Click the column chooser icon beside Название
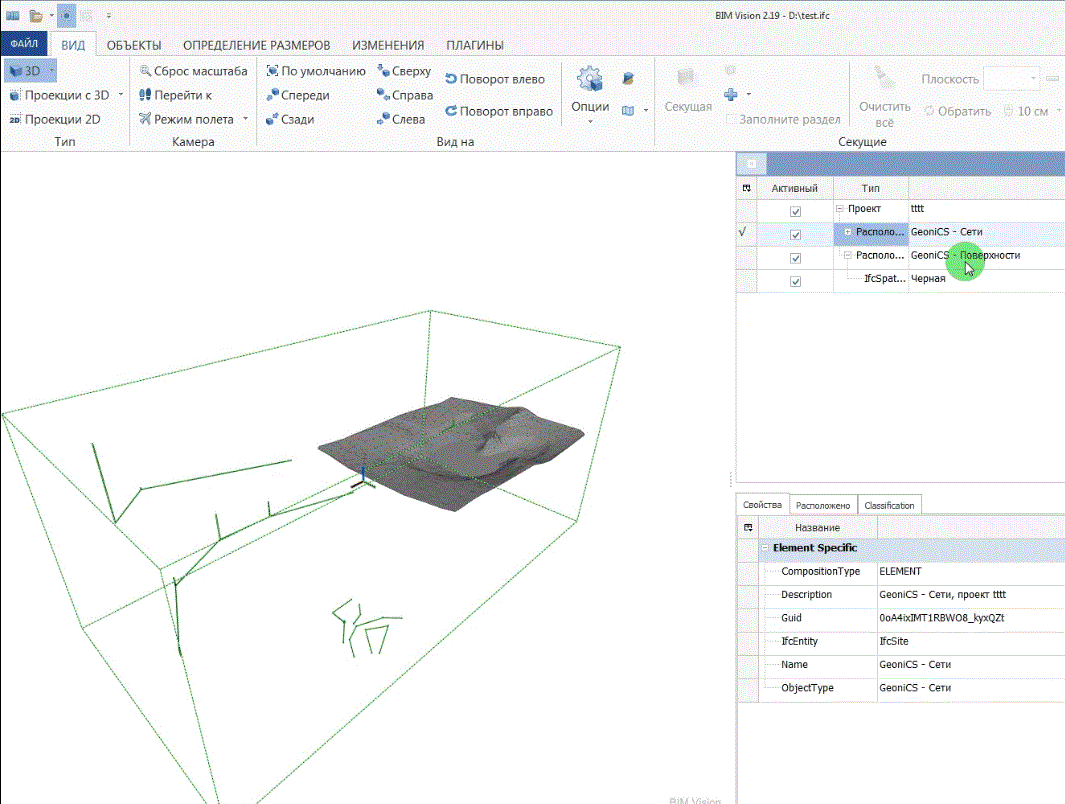 pos(748,528)
